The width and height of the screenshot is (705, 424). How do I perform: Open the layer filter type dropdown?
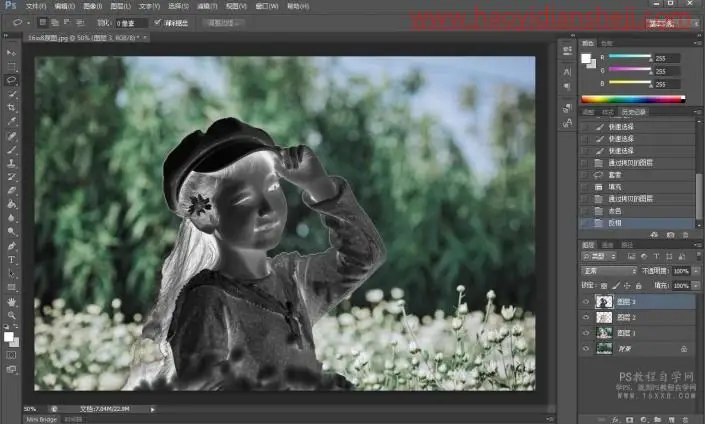pos(600,256)
